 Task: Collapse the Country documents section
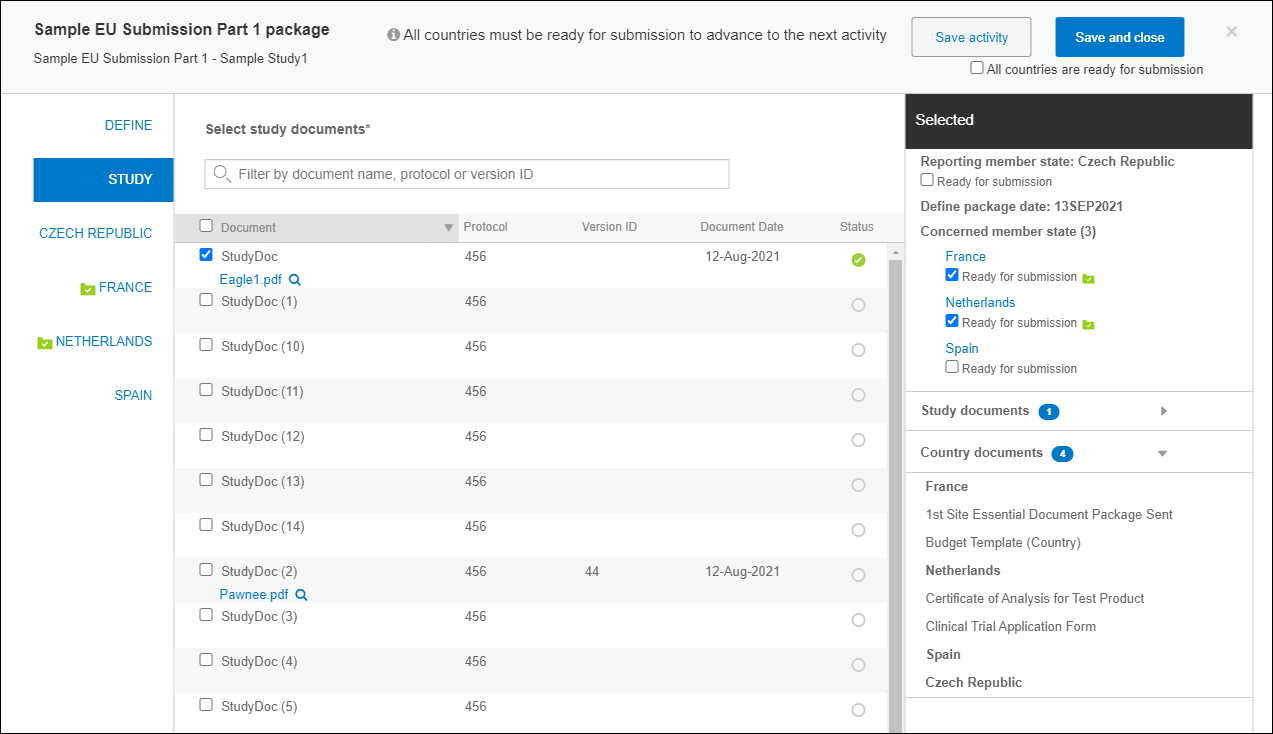point(1162,452)
